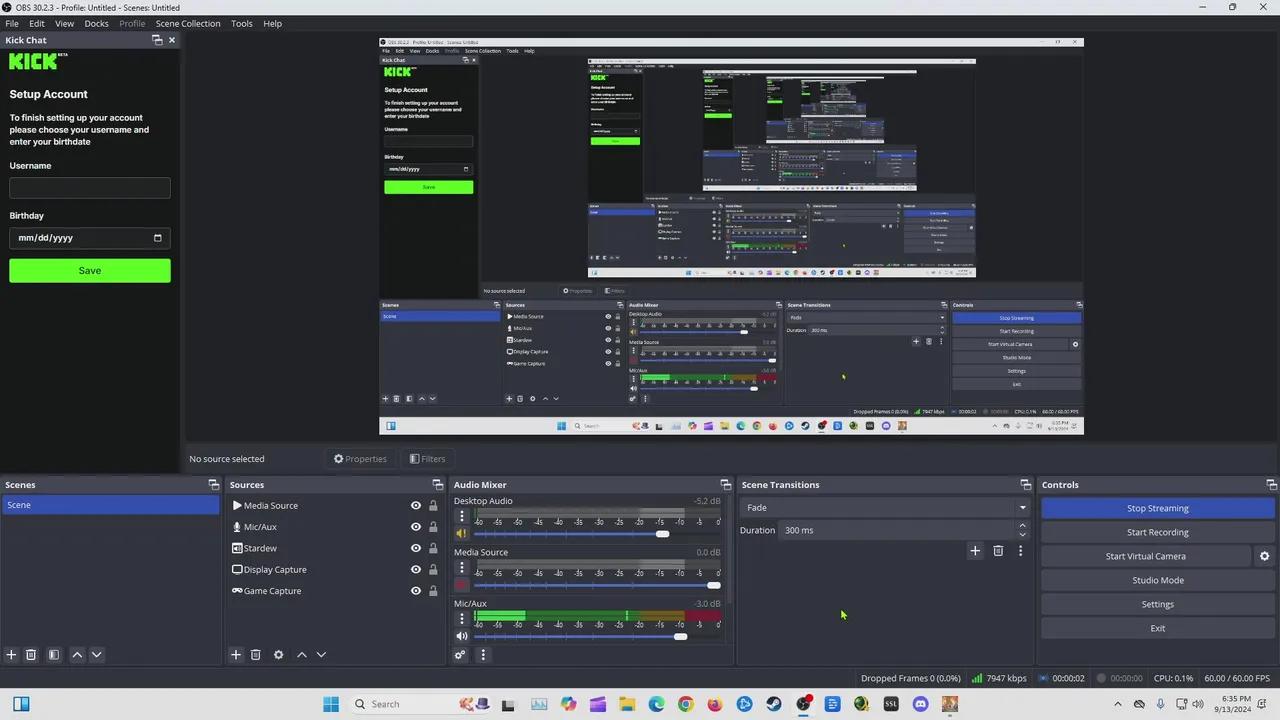Image resolution: width=1280 pixels, height=720 pixels.
Task: Move source down in the Sources list
Action: click(x=321, y=655)
